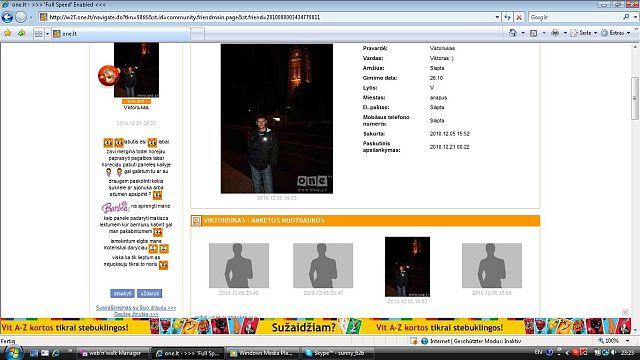This screenshot has width=640, height=360.
Task: Click the uždaryti close button
Action: (149, 293)
